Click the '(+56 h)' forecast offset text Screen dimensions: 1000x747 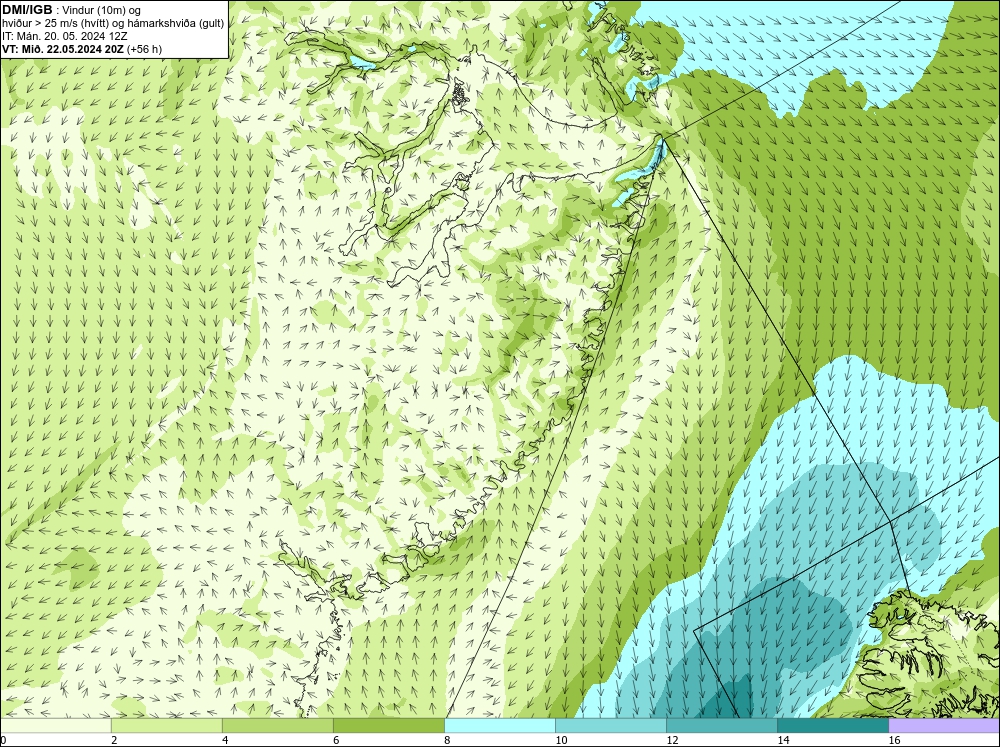[x=145, y=48]
